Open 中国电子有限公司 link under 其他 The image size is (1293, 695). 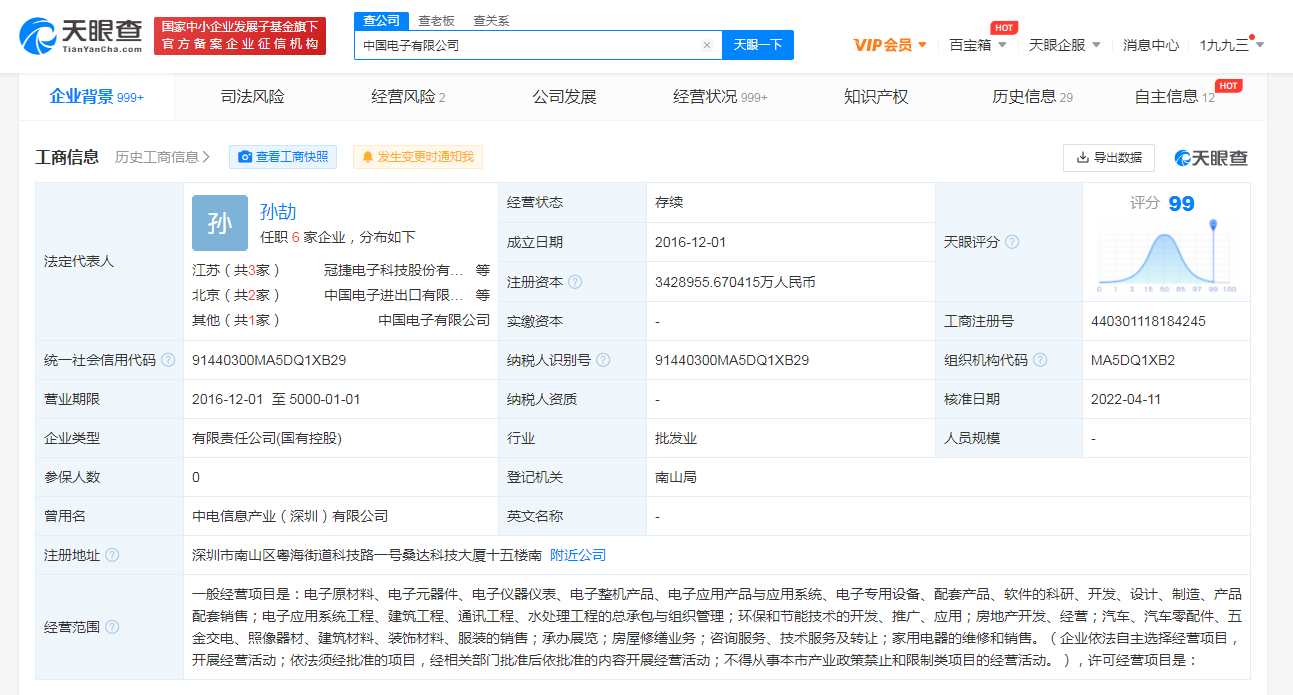(434, 320)
